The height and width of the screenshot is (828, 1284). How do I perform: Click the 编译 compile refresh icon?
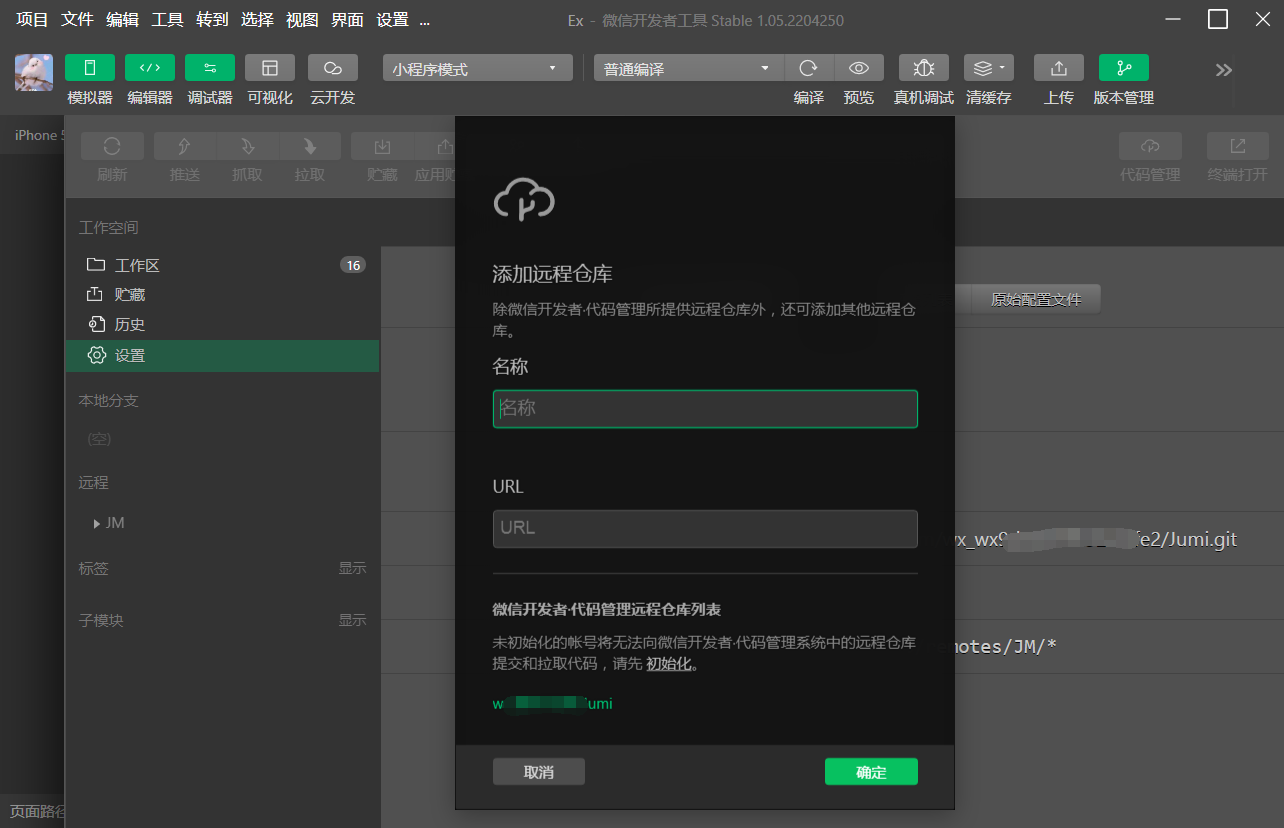coord(809,68)
